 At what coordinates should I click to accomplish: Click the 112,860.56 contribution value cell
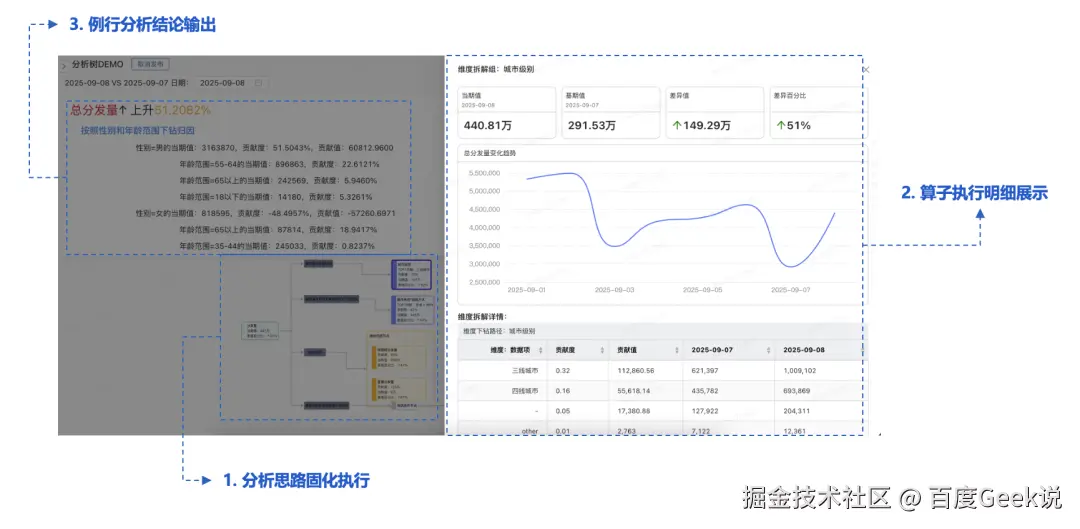636,371
